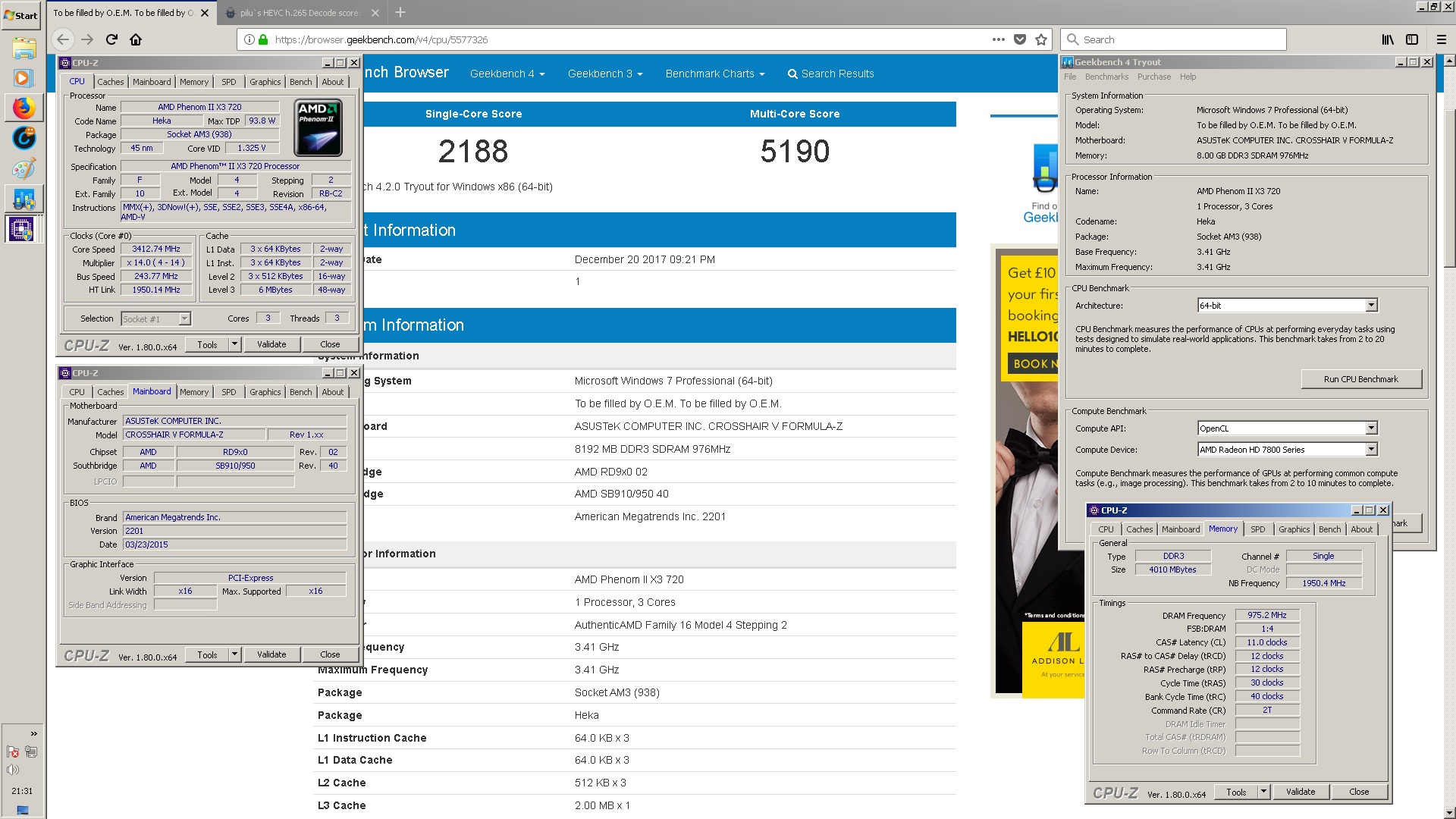
Task: Open Memory tab in top CPU-Z window
Action: click(194, 82)
